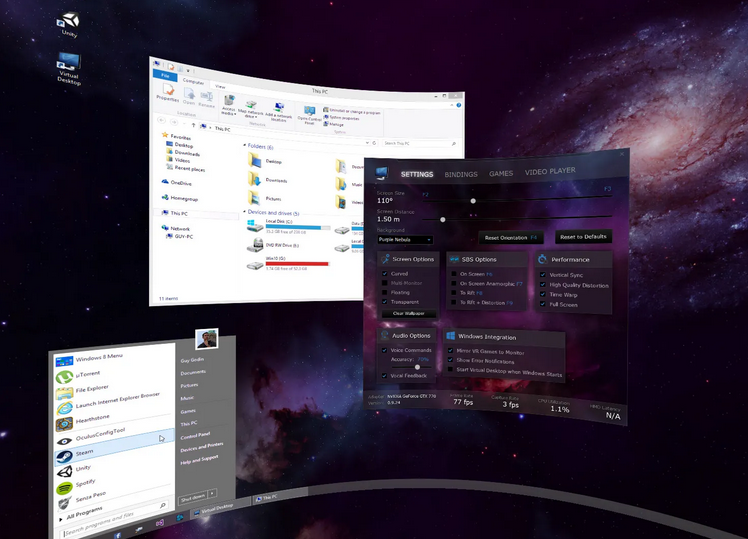
Task: Collapse the File Explorer ribbon chevron
Action: coord(452,105)
